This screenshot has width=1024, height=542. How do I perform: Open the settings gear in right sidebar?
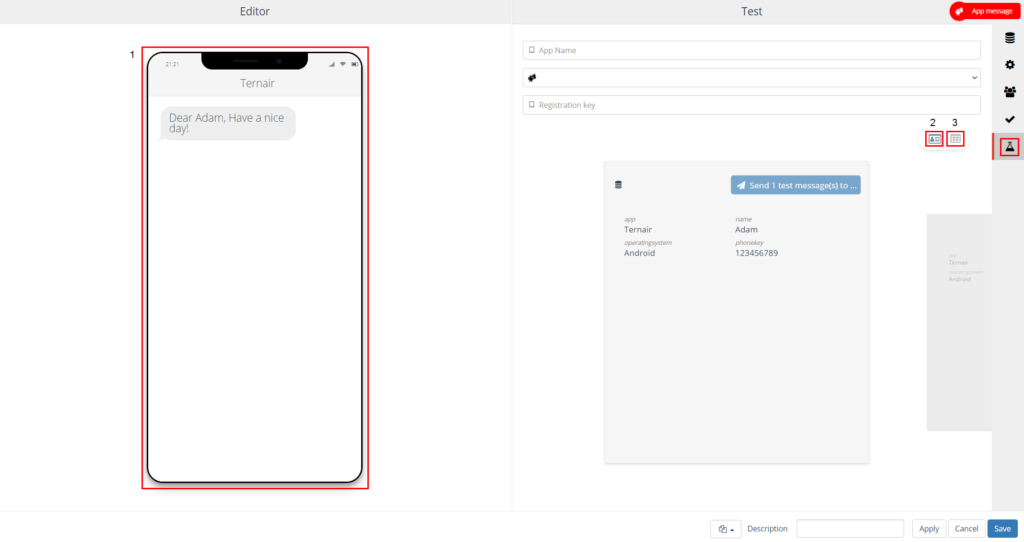1010,65
